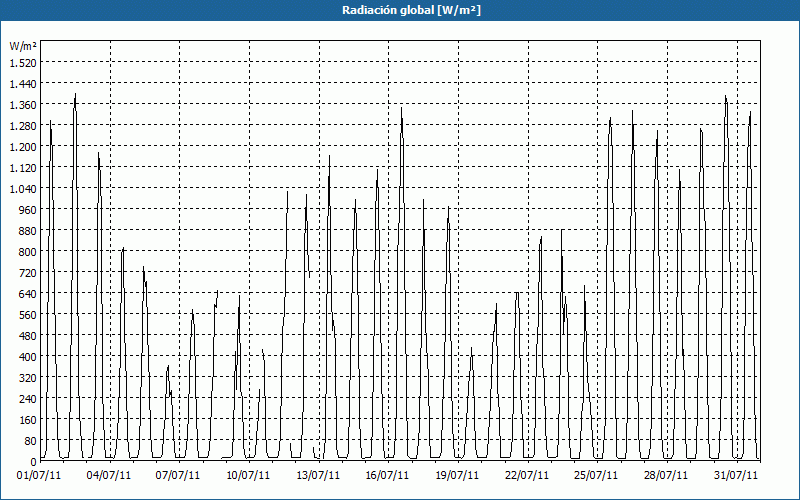Click the 720 y-axis value
800x500 pixels.
tap(28, 273)
